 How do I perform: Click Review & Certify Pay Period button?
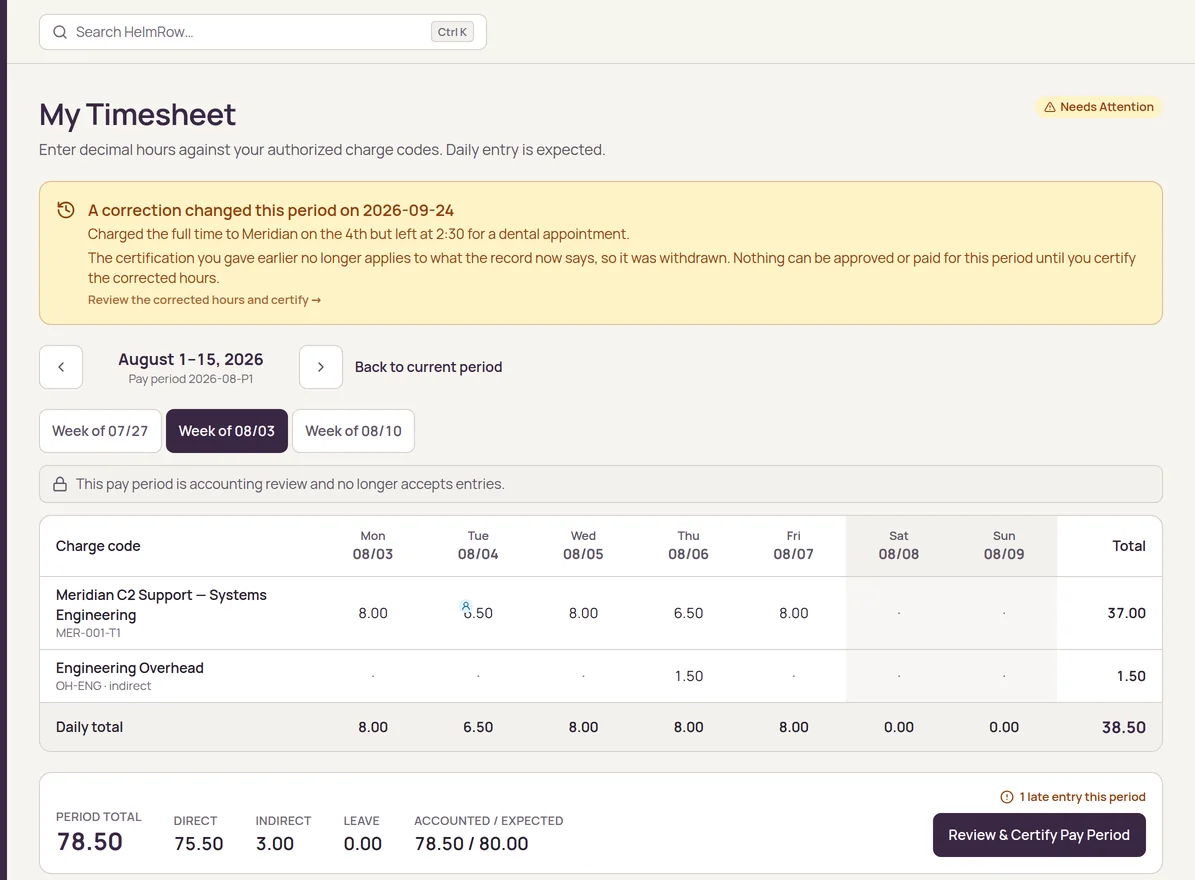pos(1039,835)
